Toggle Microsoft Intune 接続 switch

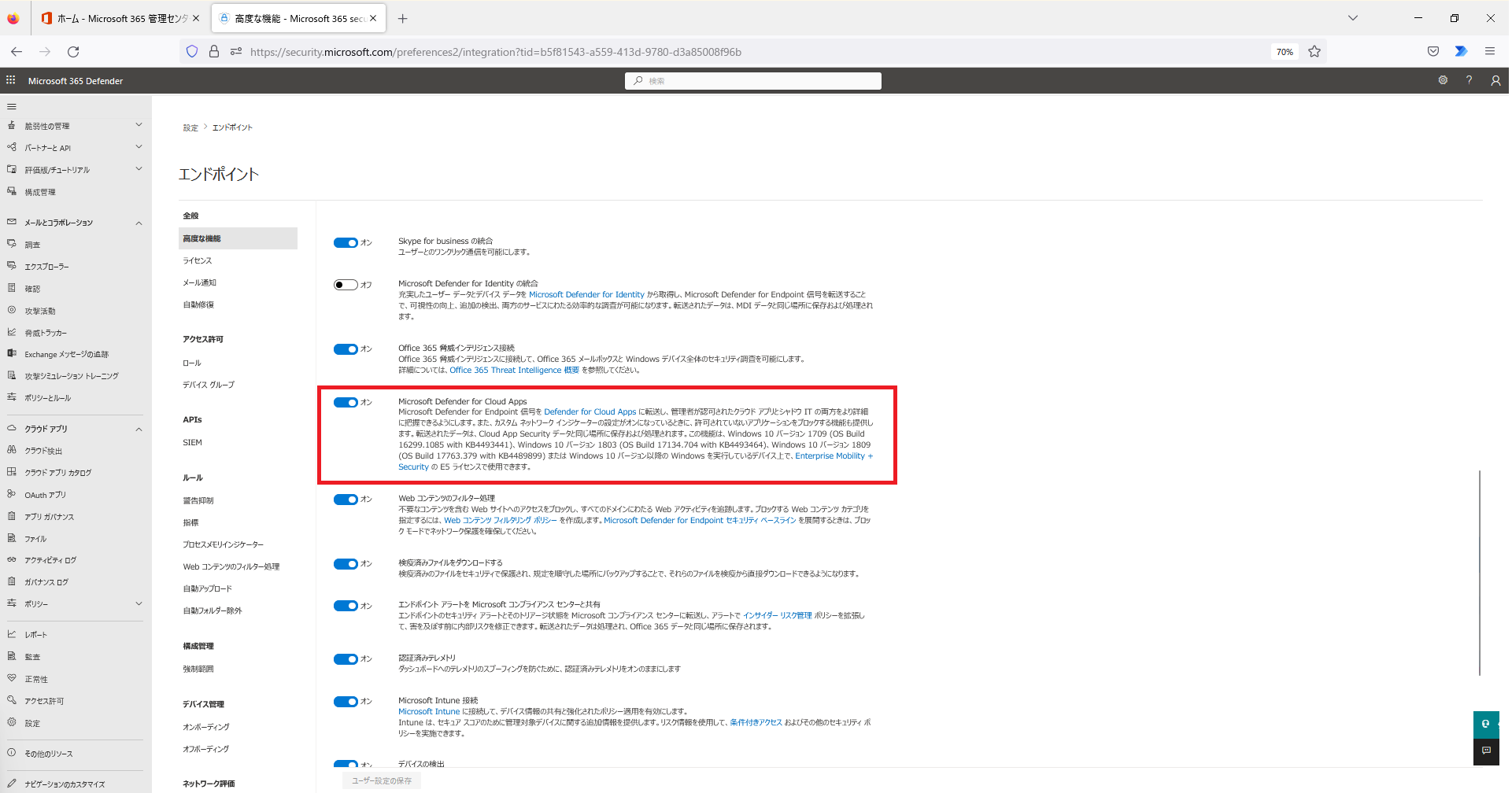point(346,702)
